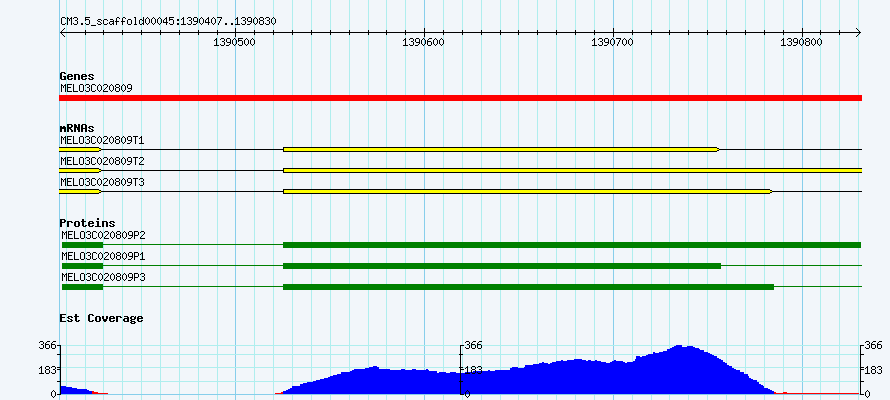Click the long green segment of MELO3C020809P3
The height and width of the screenshot is (400, 890).
(528, 287)
